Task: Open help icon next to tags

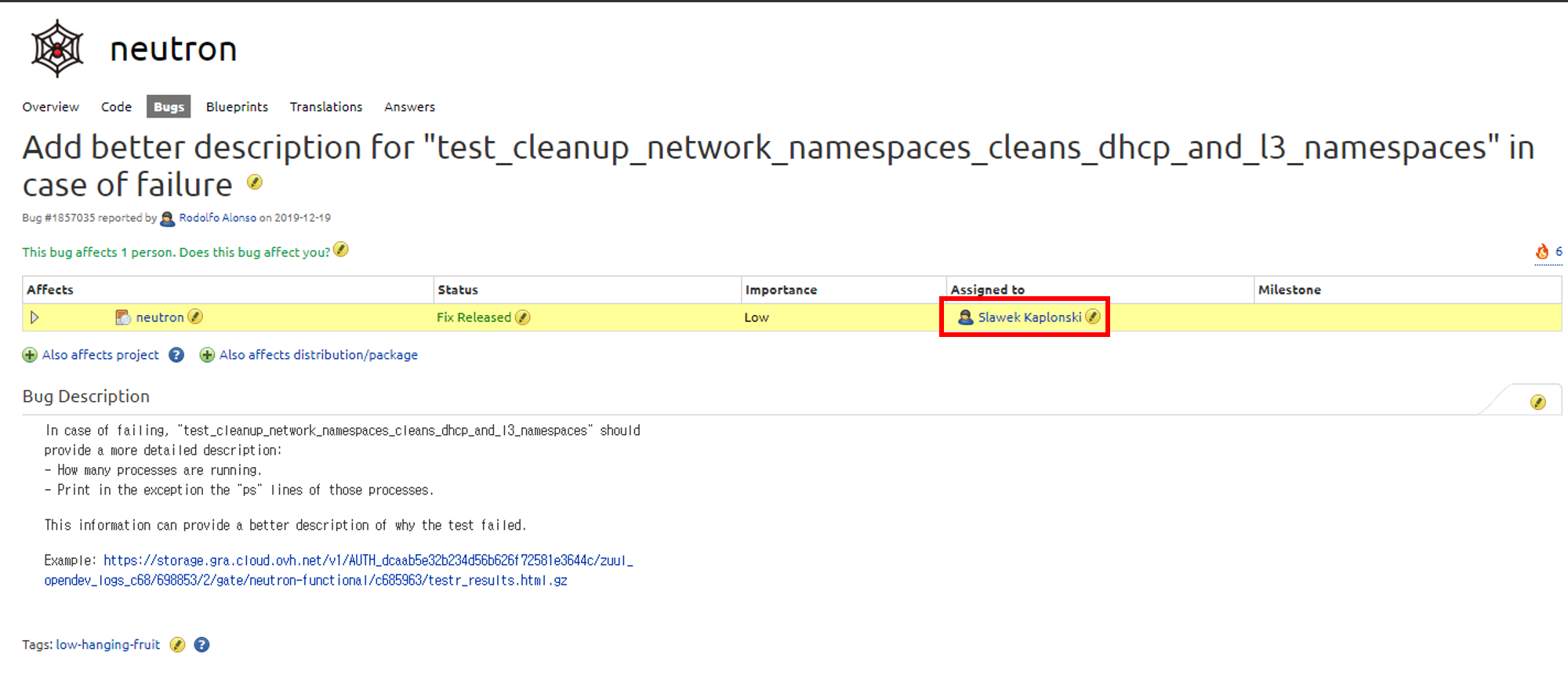Action: (x=201, y=645)
